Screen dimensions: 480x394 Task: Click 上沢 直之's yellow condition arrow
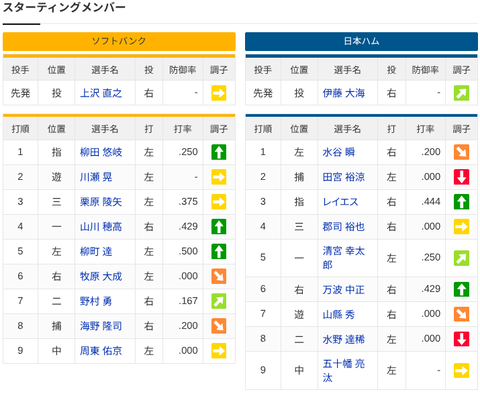(219, 93)
